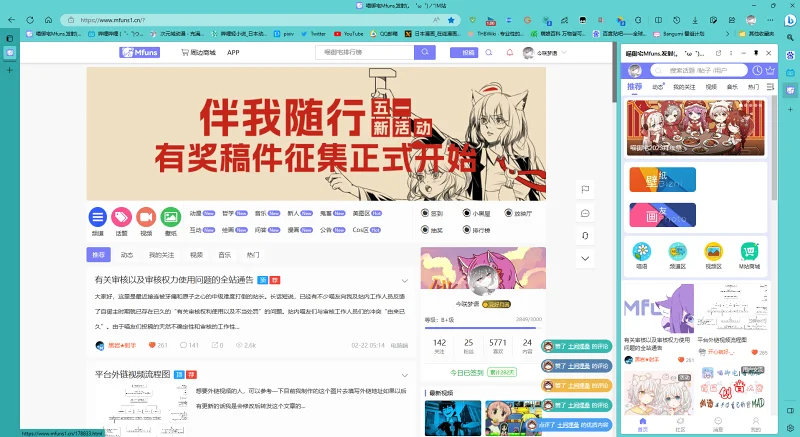Click the site search input field
The image size is (800, 437).
[364, 52]
